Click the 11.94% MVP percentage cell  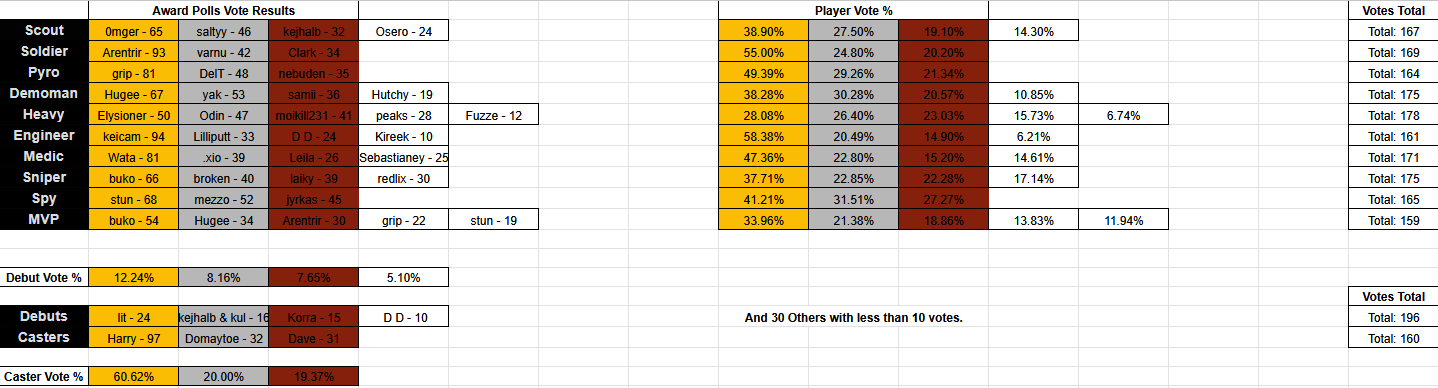click(1124, 220)
